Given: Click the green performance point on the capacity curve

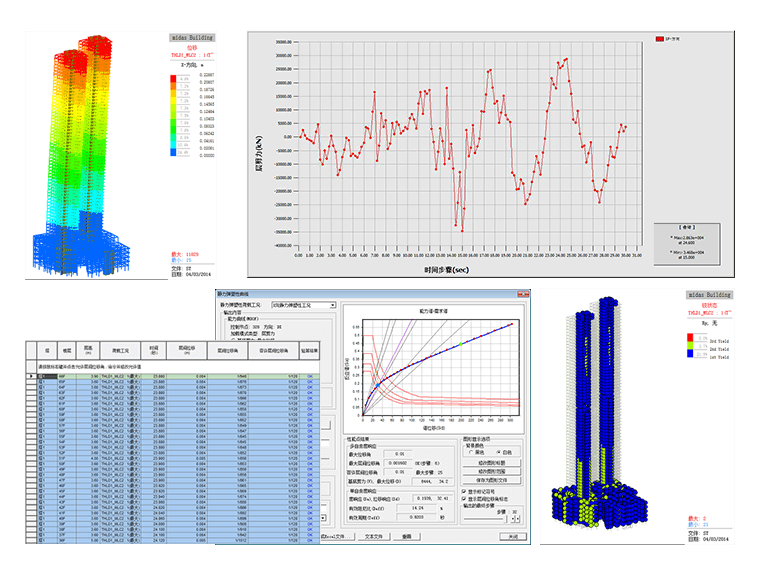Looking at the screenshot, I should coord(460,344).
